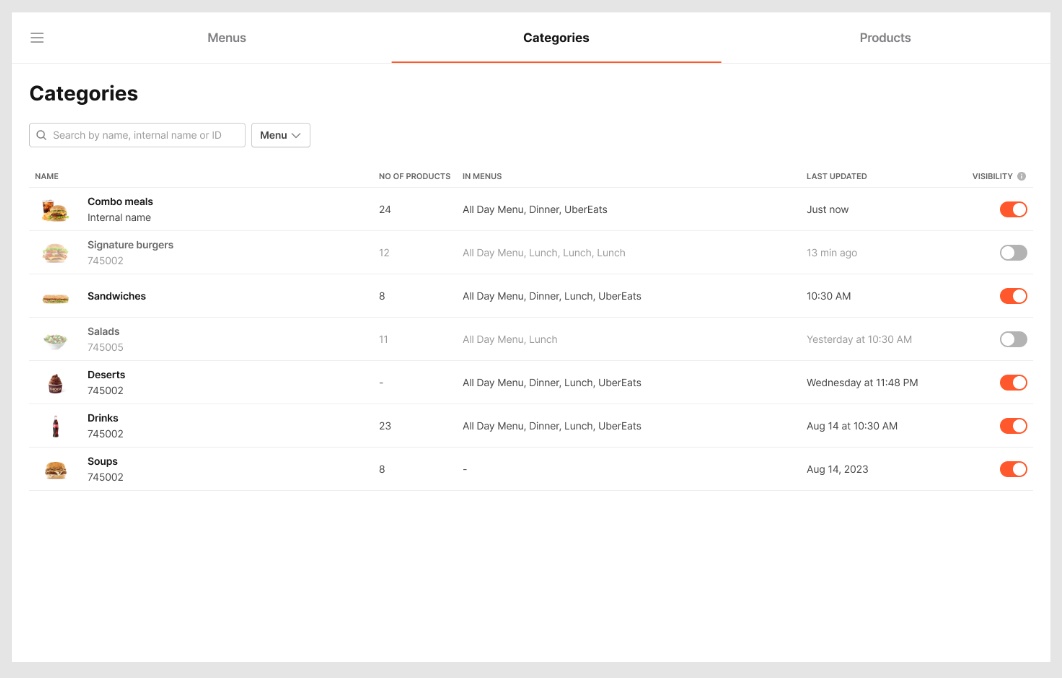Open the Salads thumbnail image
This screenshot has width=1062, height=678.
[x=56, y=340]
